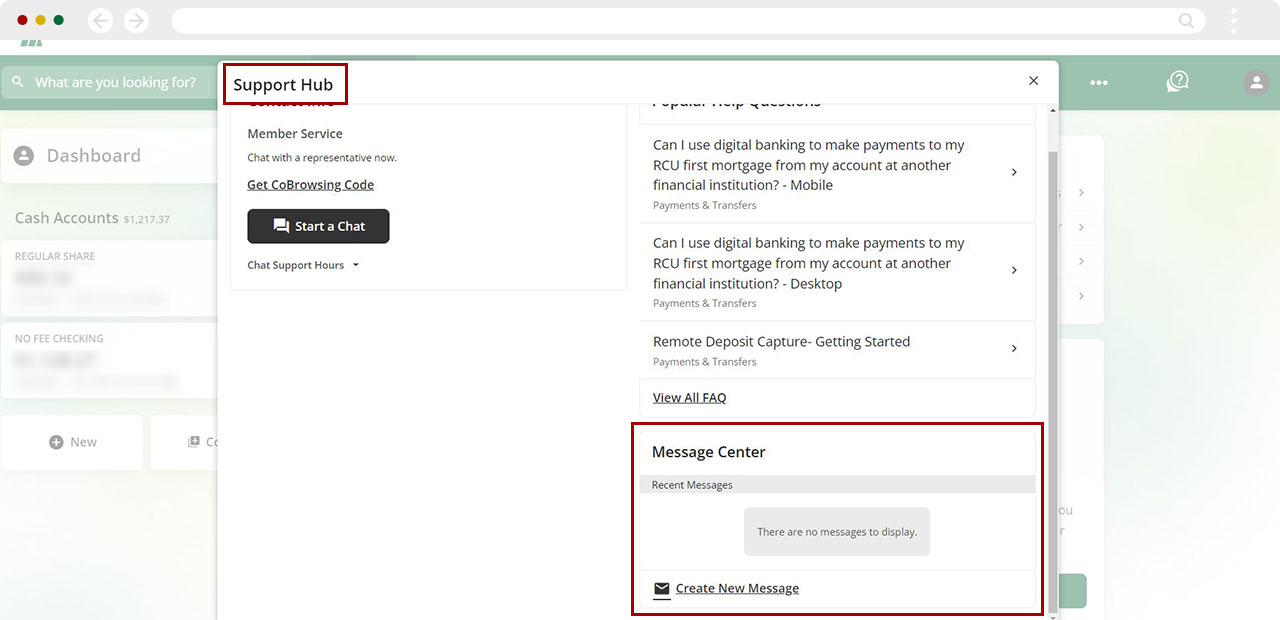The image size is (1280, 620).
Task: Click the Support Hub dialog scrollbar
Action: click(1051, 380)
